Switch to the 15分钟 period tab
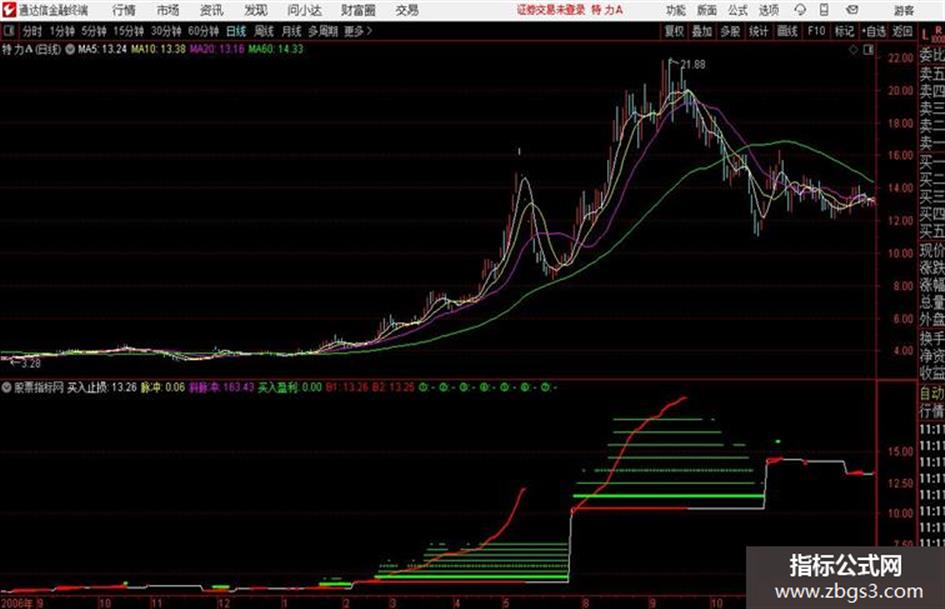 (129, 31)
